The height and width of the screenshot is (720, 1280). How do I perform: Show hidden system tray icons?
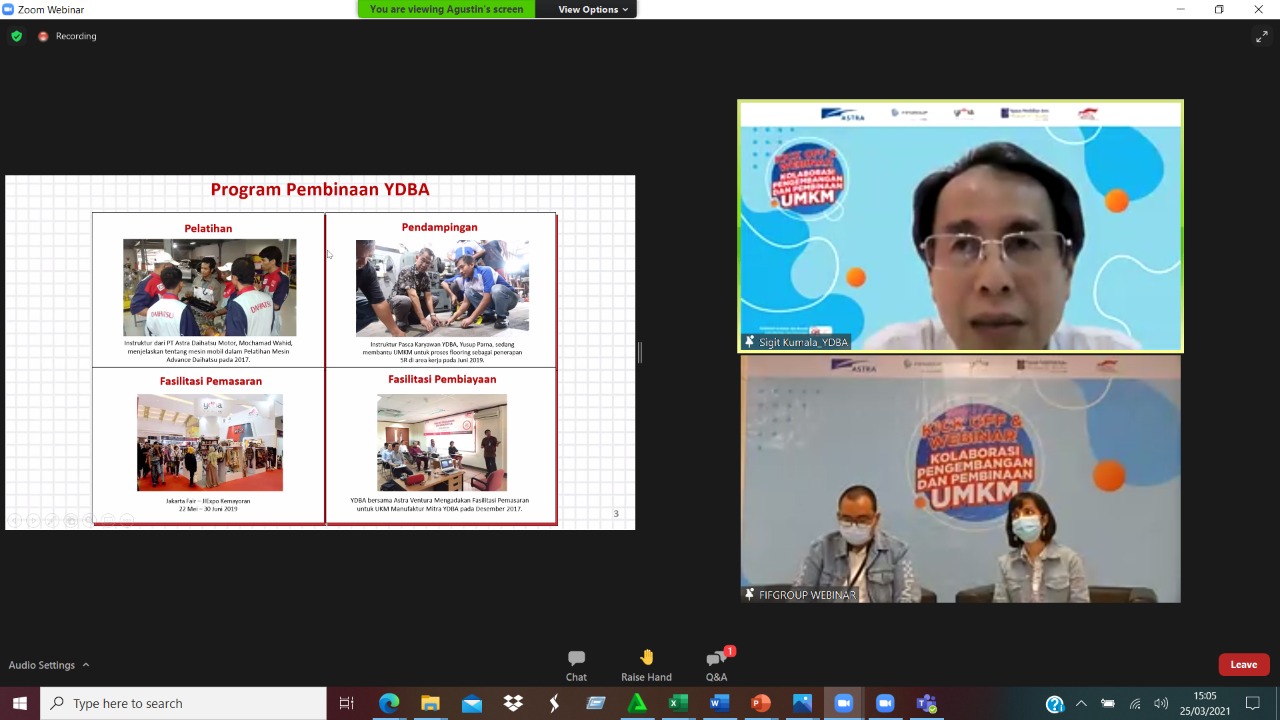tap(1081, 703)
